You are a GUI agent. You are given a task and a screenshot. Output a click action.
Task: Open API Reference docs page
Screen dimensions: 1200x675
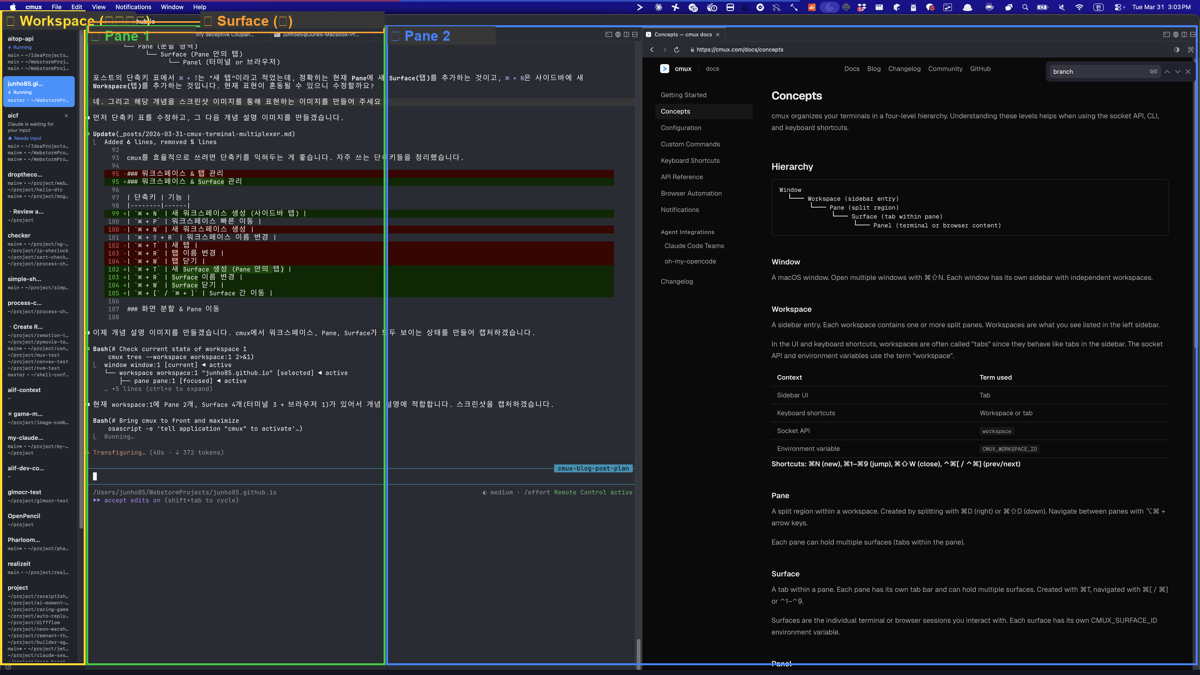pos(681,177)
